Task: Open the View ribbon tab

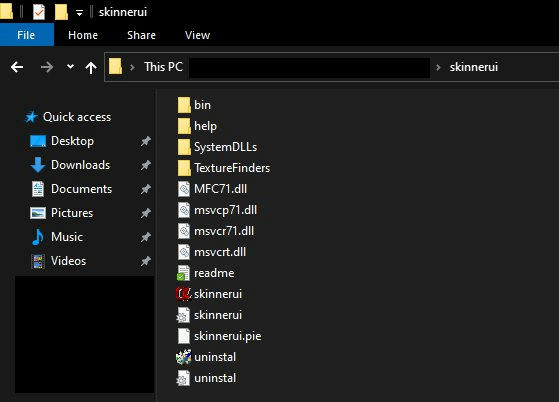Action: pos(198,35)
